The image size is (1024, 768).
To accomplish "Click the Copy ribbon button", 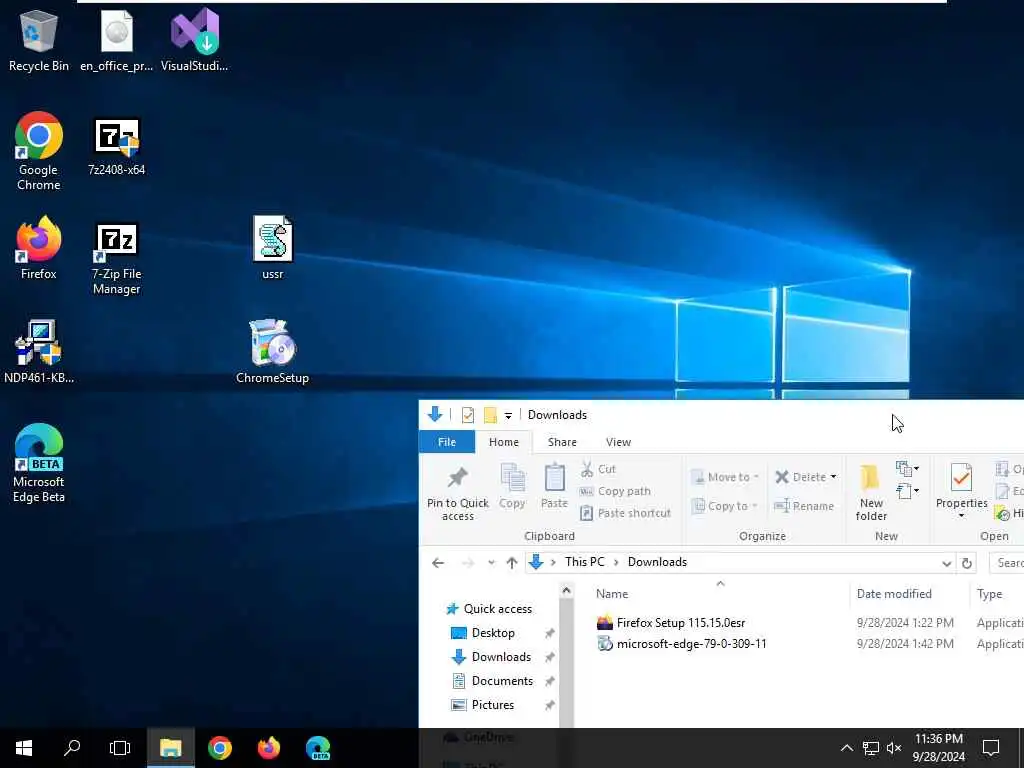I will tap(512, 487).
